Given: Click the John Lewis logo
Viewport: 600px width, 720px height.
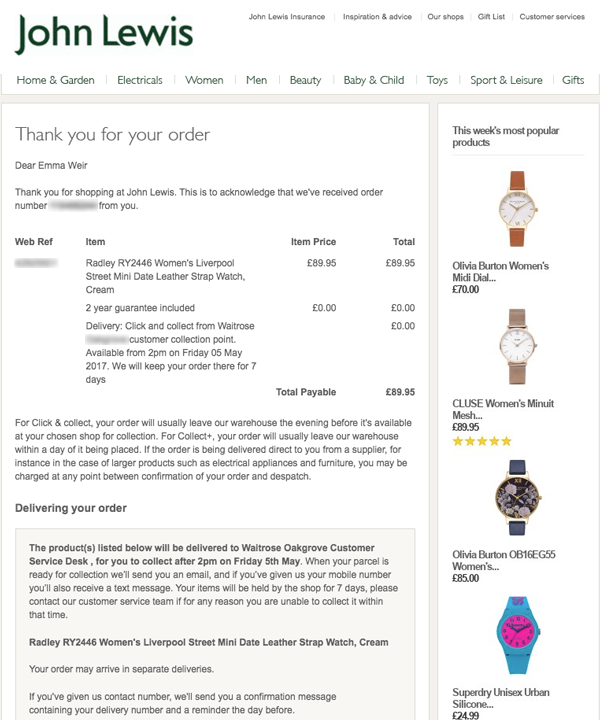Looking at the screenshot, I should pyautogui.click(x=104, y=34).
